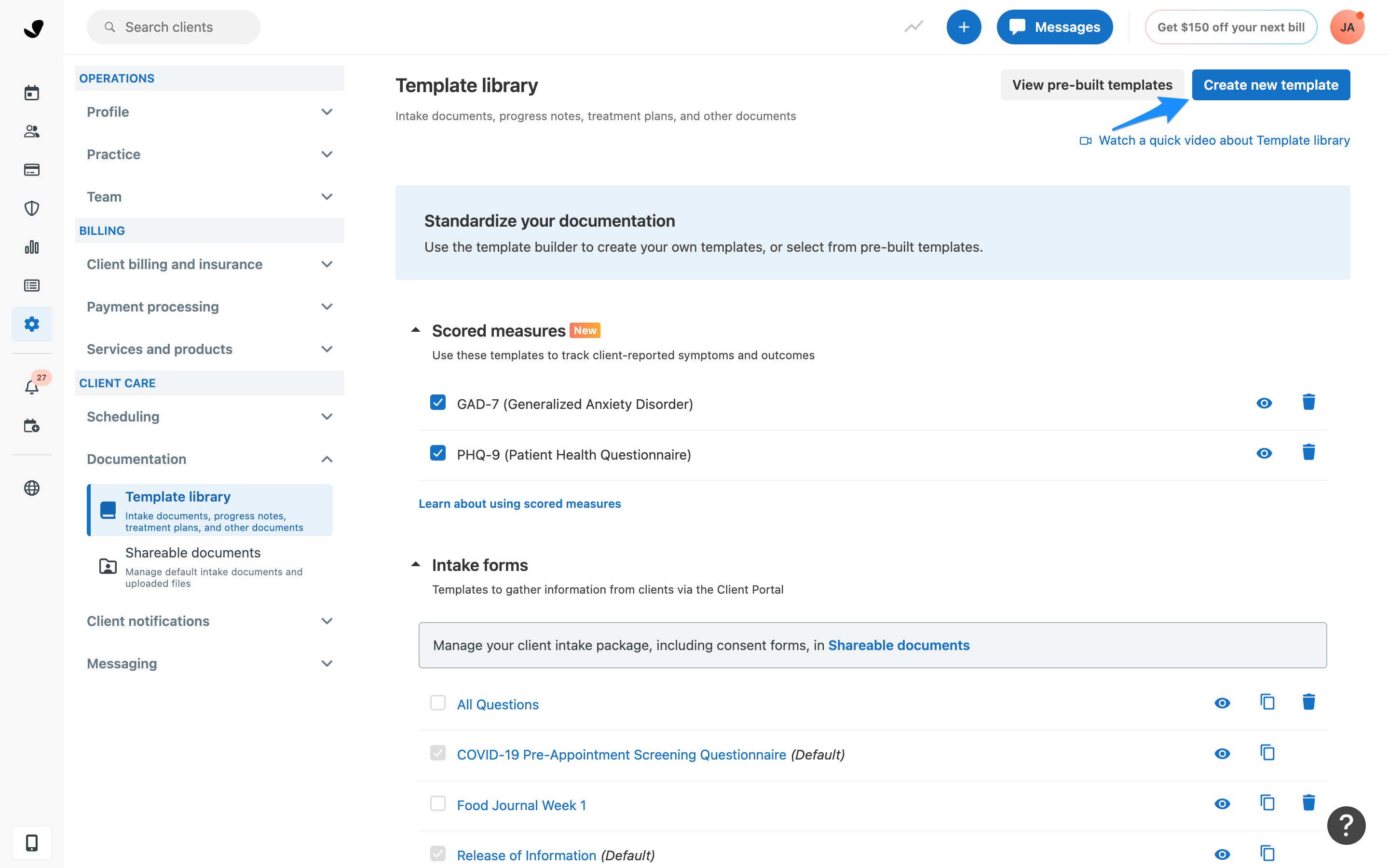The image size is (1389, 868).
Task: Uncheck the PHQ-9 Patient Health Questionnaire
Action: coord(438,453)
